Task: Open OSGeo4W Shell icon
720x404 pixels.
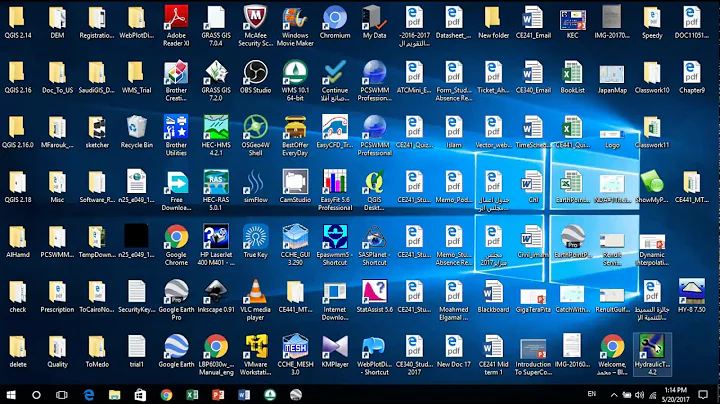Action: (255, 135)
